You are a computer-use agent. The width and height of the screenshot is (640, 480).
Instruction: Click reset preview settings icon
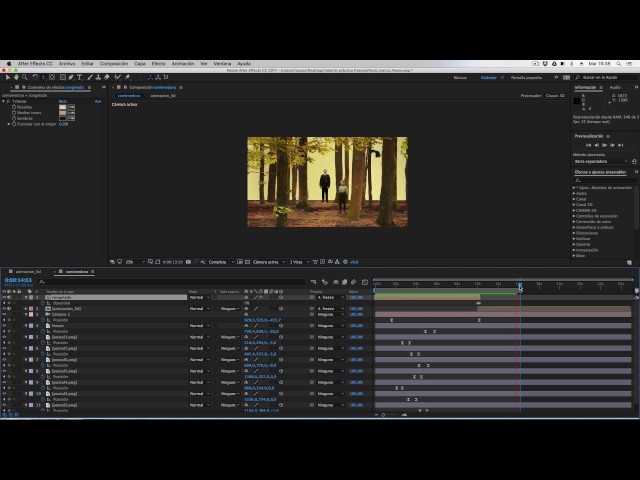pyautogui.click(x=634, y=162)
